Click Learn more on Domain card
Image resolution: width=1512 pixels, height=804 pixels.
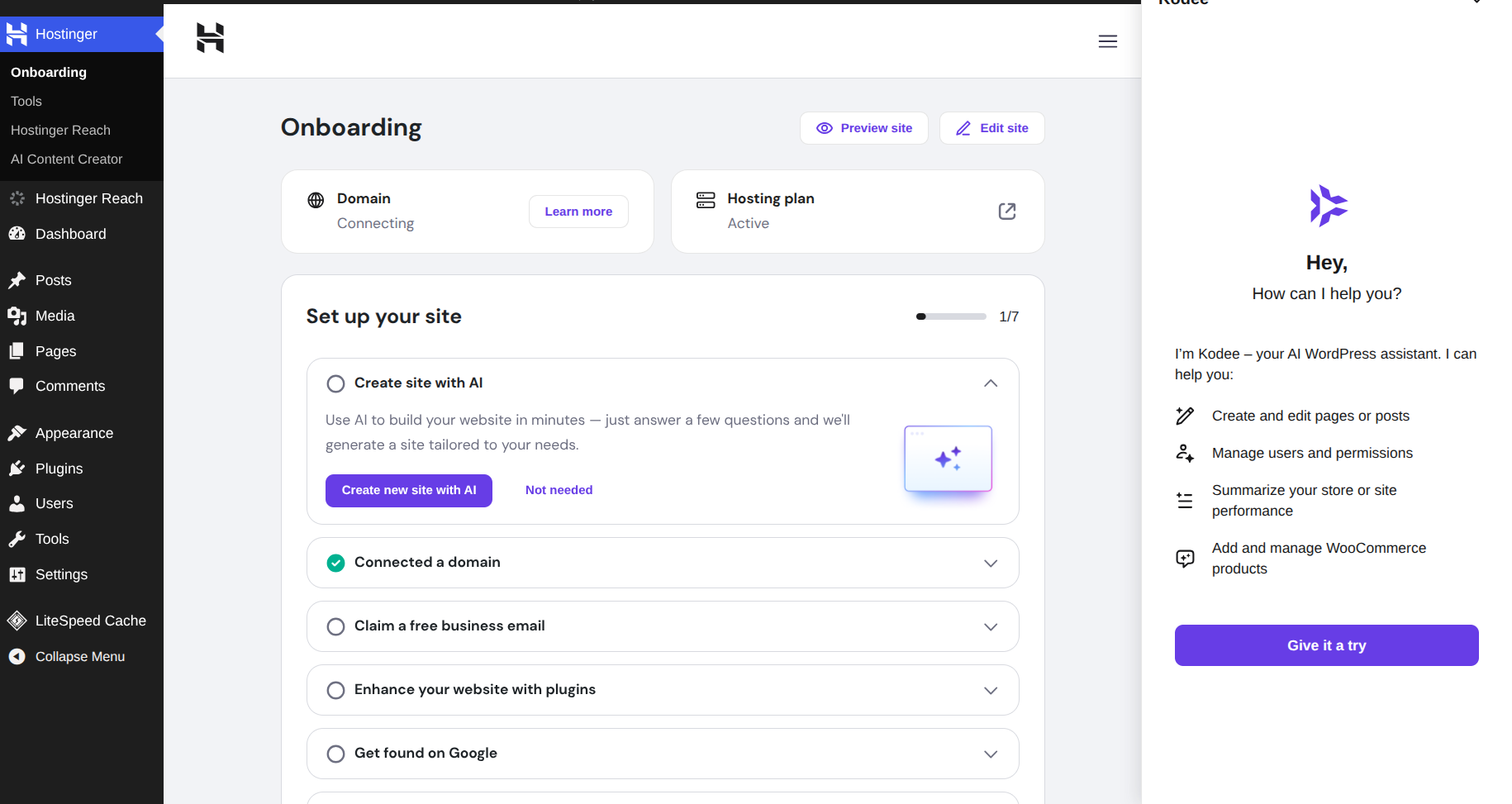[578, 212]
